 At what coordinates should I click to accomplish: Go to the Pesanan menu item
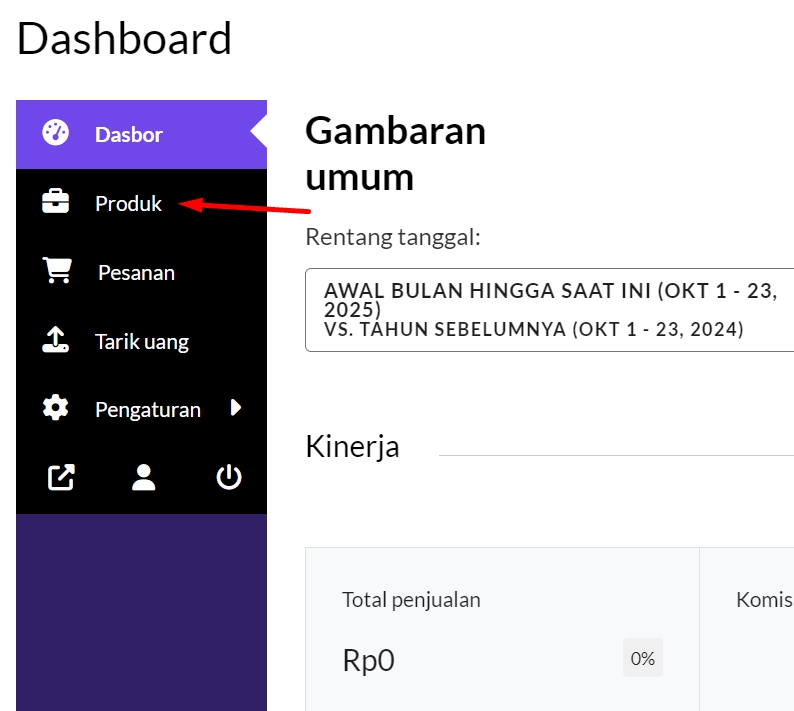click(x=141, y=272)
